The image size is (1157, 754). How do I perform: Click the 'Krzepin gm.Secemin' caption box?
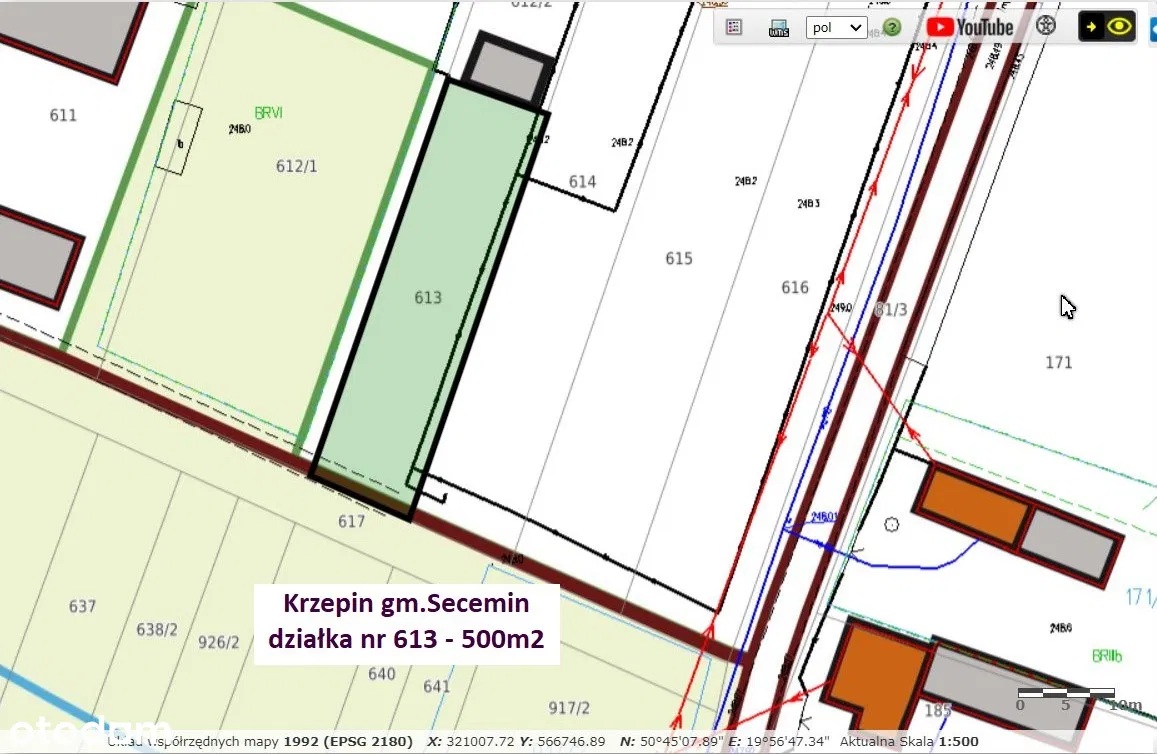406,621
